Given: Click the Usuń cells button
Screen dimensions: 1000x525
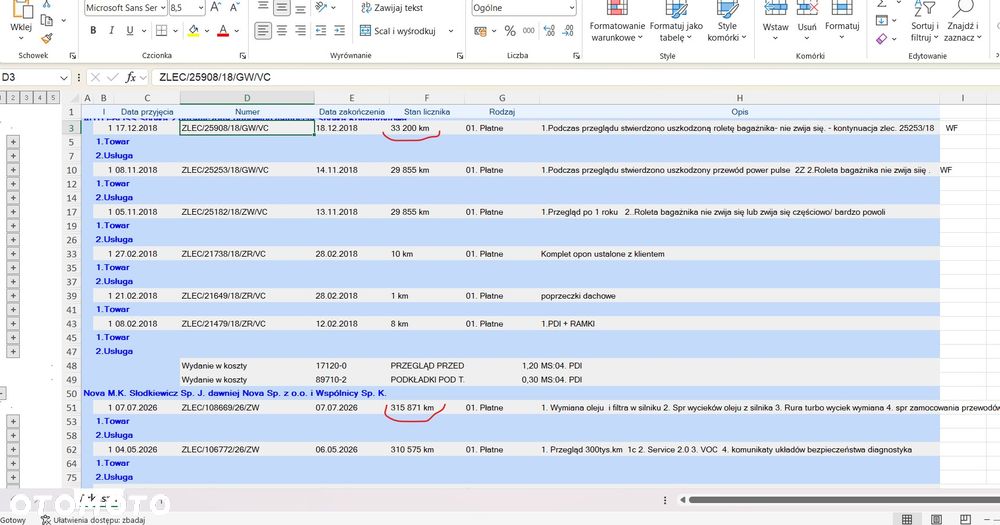Looking at the screenshot, I should (807, 21).
